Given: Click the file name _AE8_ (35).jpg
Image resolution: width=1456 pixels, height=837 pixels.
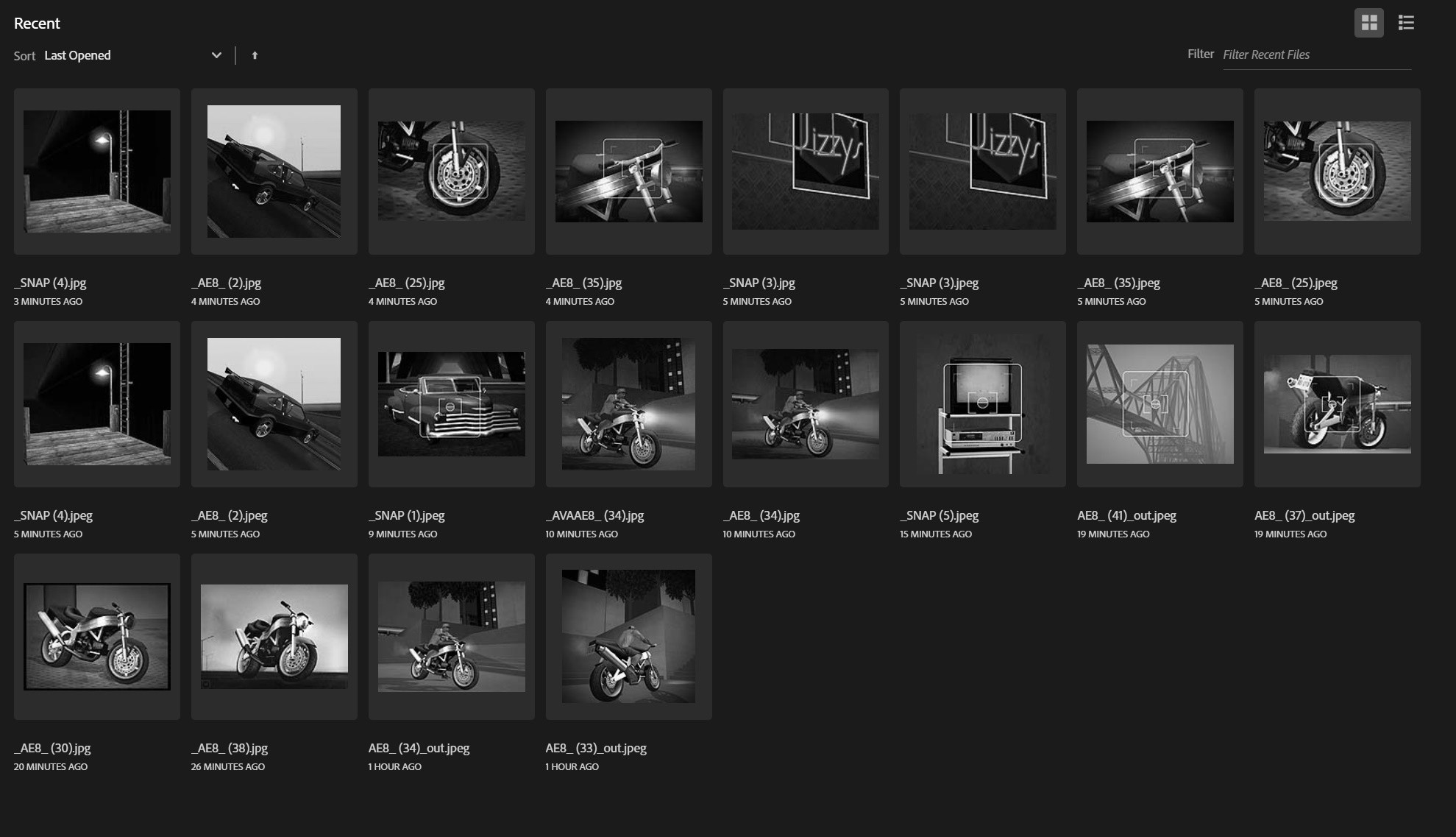Looking at the screenshot, I should point(583,283).
